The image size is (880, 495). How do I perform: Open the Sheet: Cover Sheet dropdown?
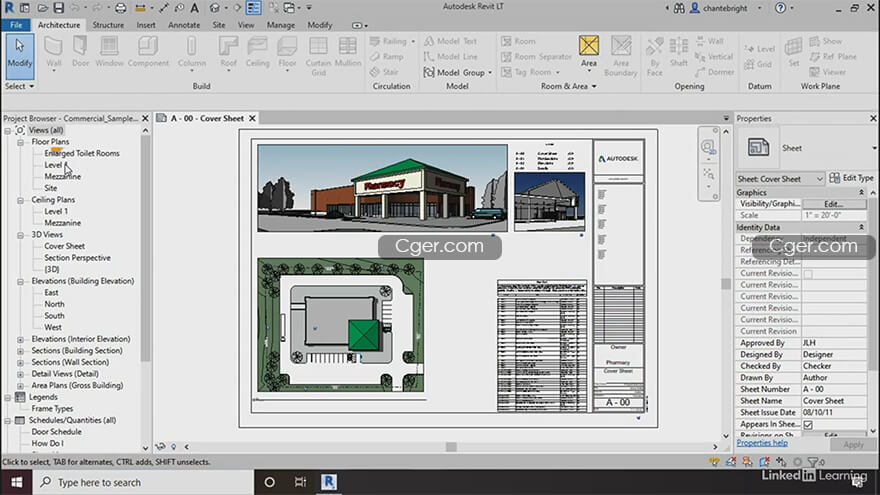coord(780,178)
